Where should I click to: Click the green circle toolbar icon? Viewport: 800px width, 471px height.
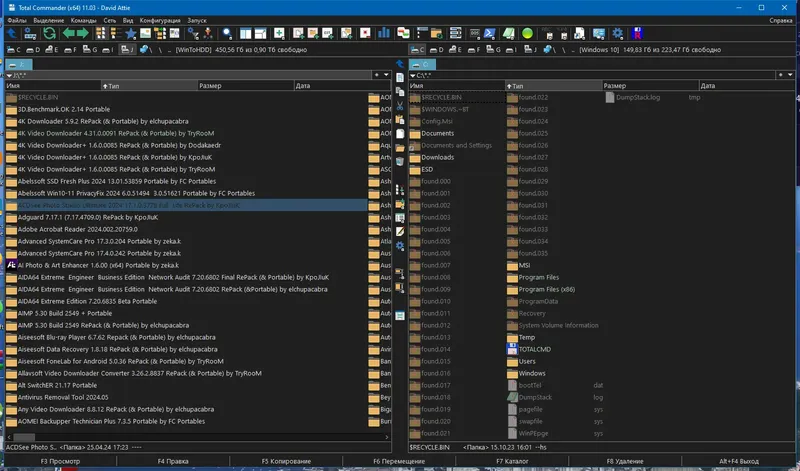527,33
